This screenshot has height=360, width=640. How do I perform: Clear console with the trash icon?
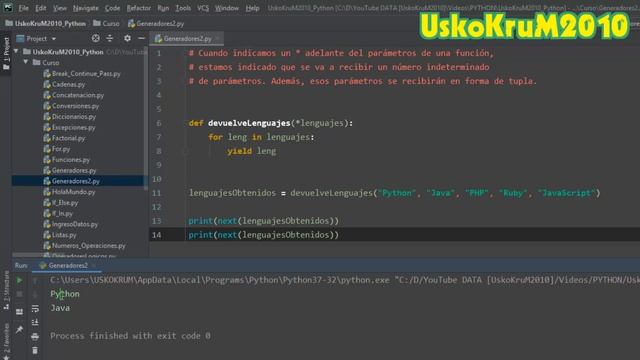click(35, 351)
